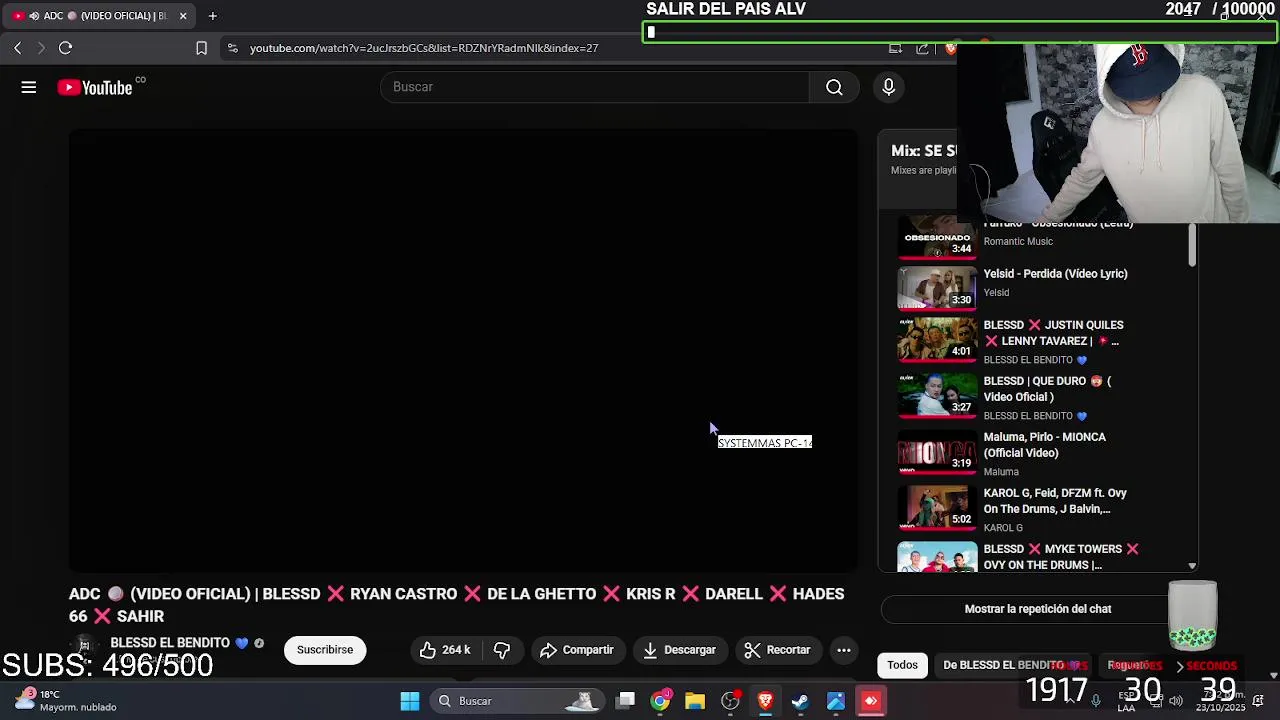Open the more actions three-dot menu
This screenshot has width=1280, height=720.
click(844, 650)
